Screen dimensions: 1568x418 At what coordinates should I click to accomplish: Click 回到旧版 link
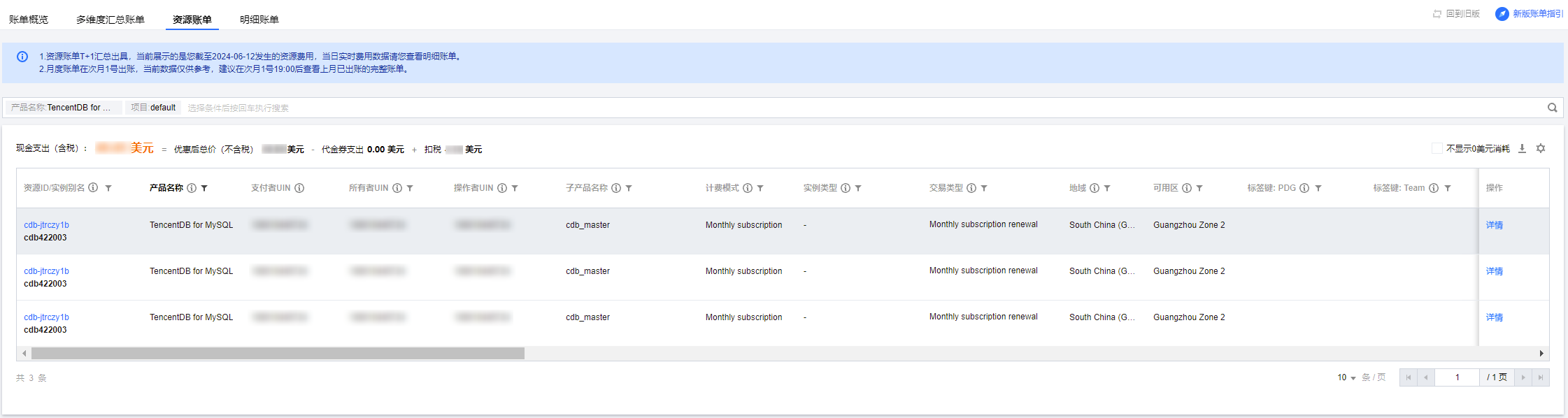1456,14
